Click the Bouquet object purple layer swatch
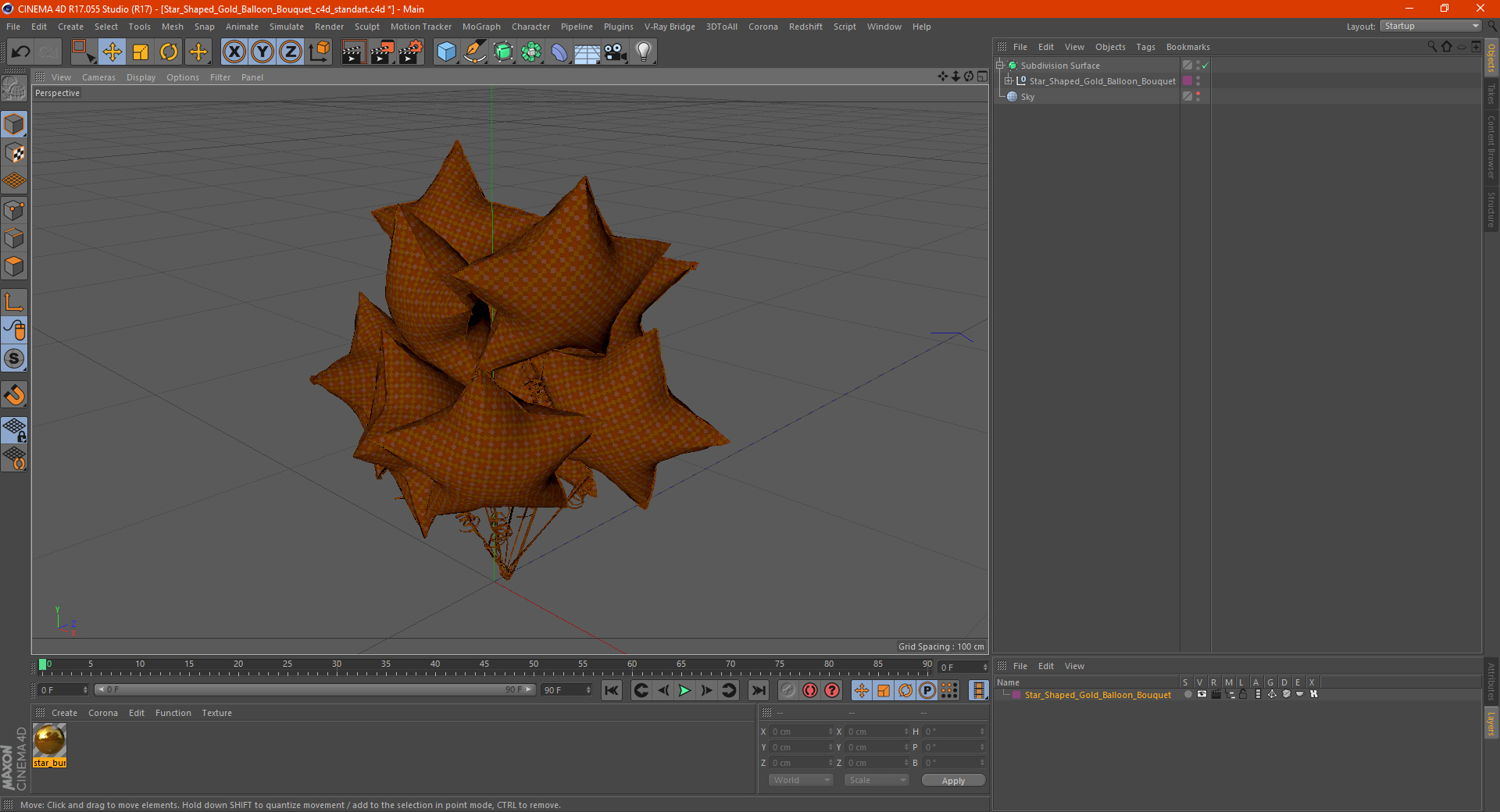The height and width of the screenshot is (812, 1500). 1187,80
